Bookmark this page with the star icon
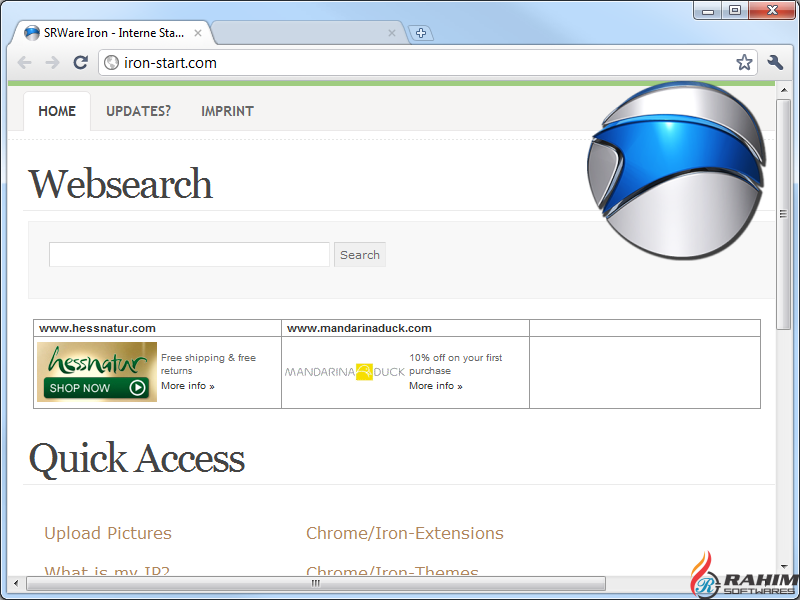This screenshot has width=800, height=600. 744,63
